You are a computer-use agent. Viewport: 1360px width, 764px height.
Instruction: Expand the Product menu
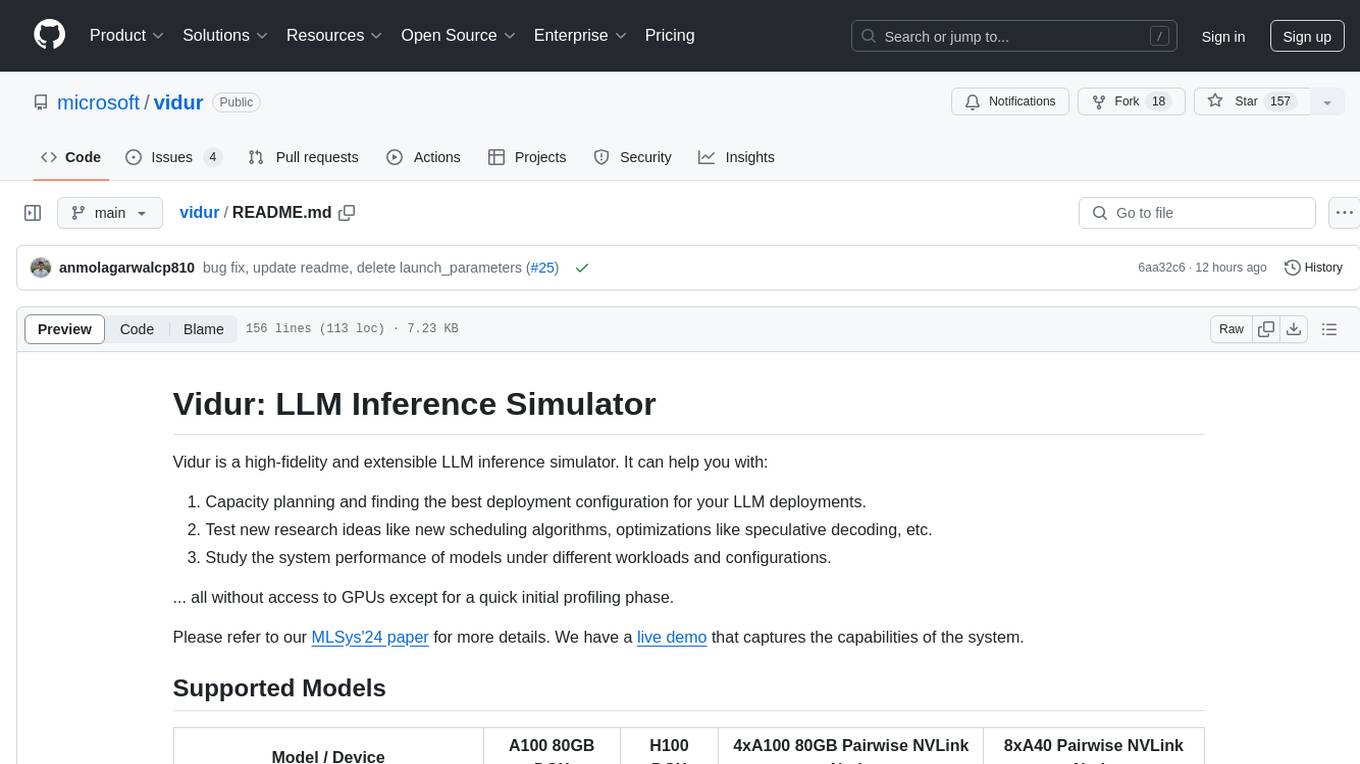click(127, 35)
